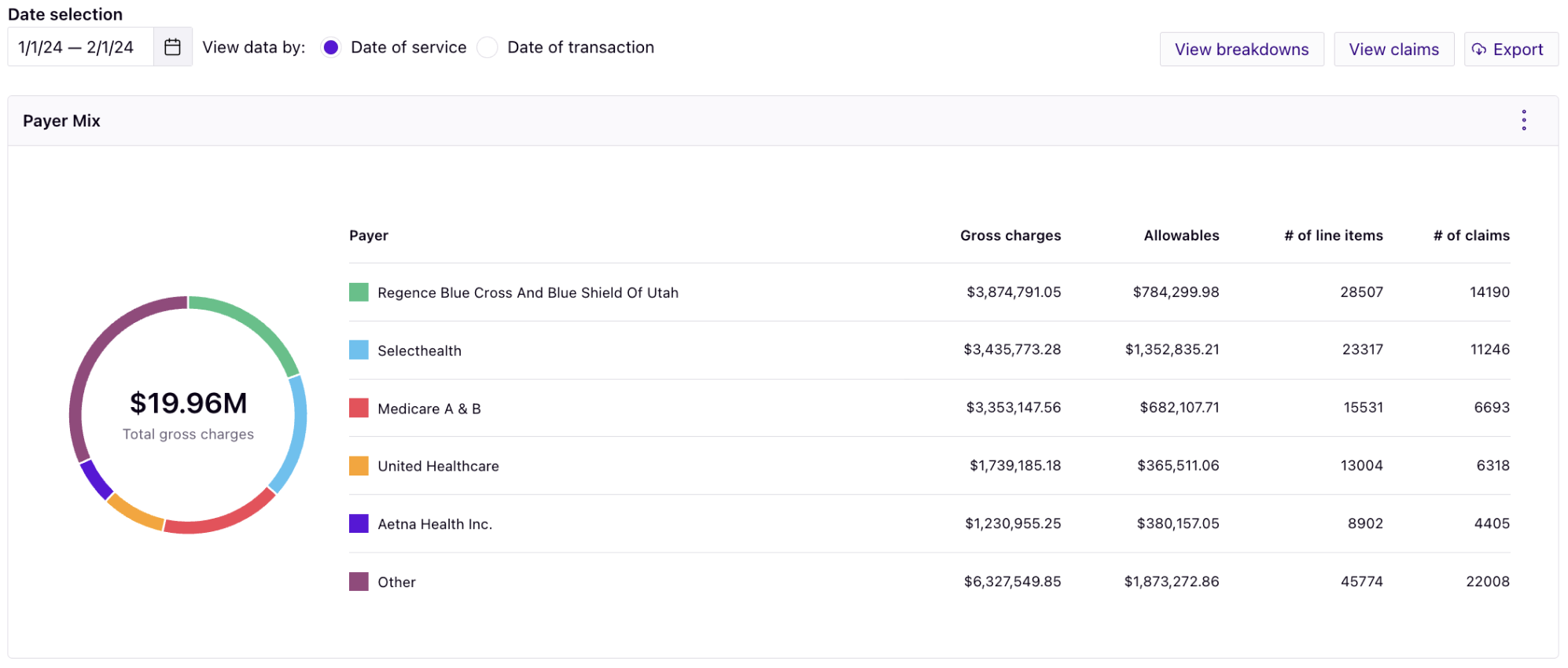
Task: Select Date of service radio button
Action: coord(331,47)
